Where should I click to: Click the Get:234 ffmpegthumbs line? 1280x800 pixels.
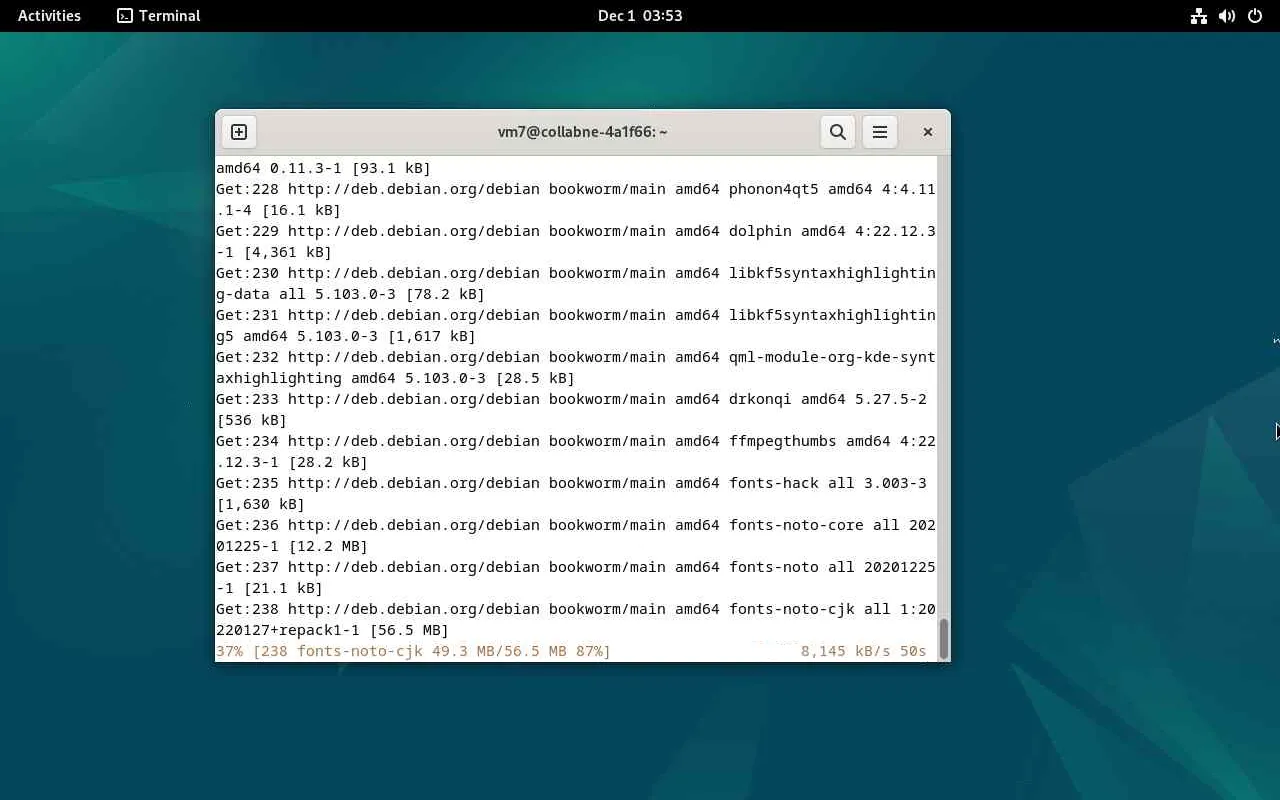[x=576, y=441]
